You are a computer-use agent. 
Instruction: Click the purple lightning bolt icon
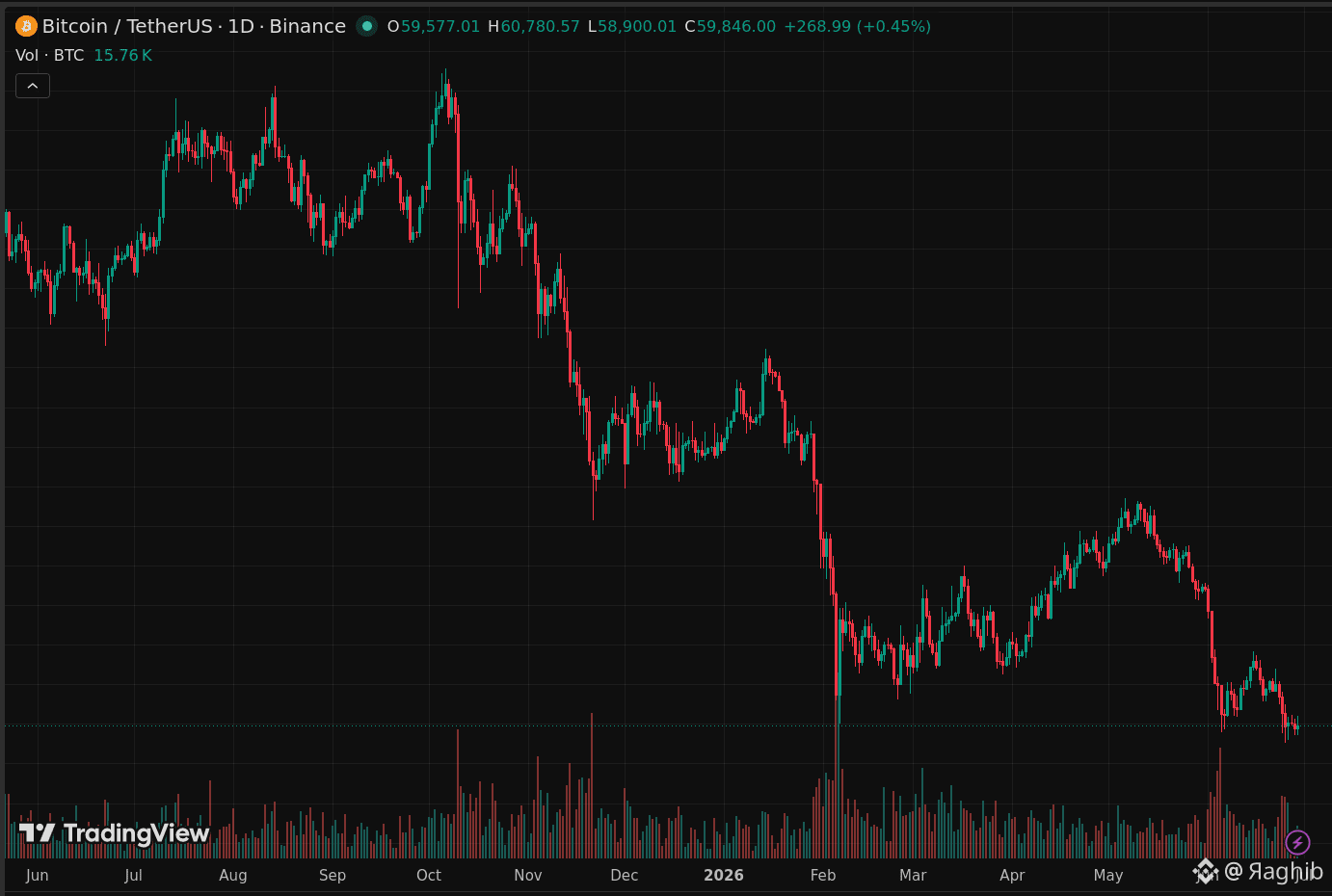pyautogui.click(x=1297, y=843)
